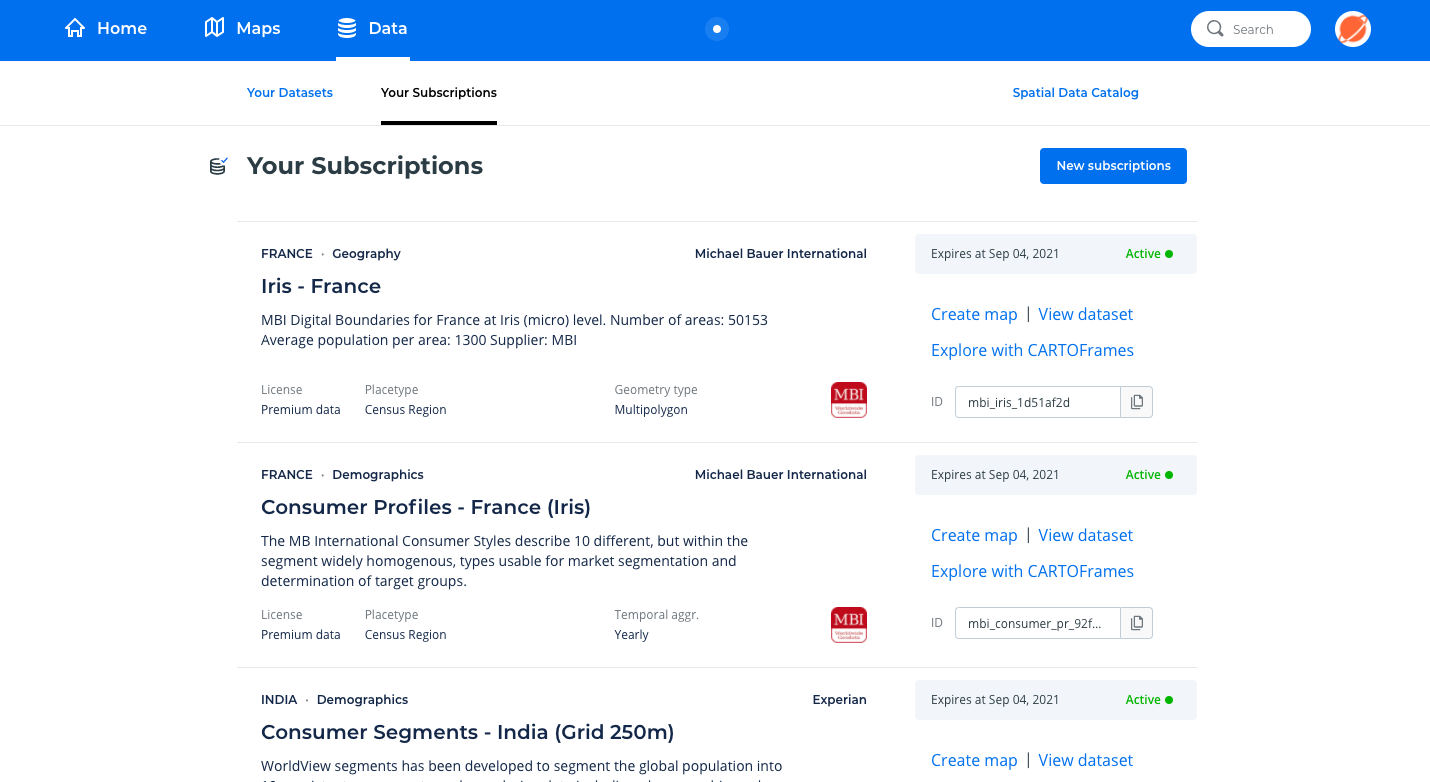Open Maps in top navigation
This screenshot has width=1430, height=782.
point(242,28)
